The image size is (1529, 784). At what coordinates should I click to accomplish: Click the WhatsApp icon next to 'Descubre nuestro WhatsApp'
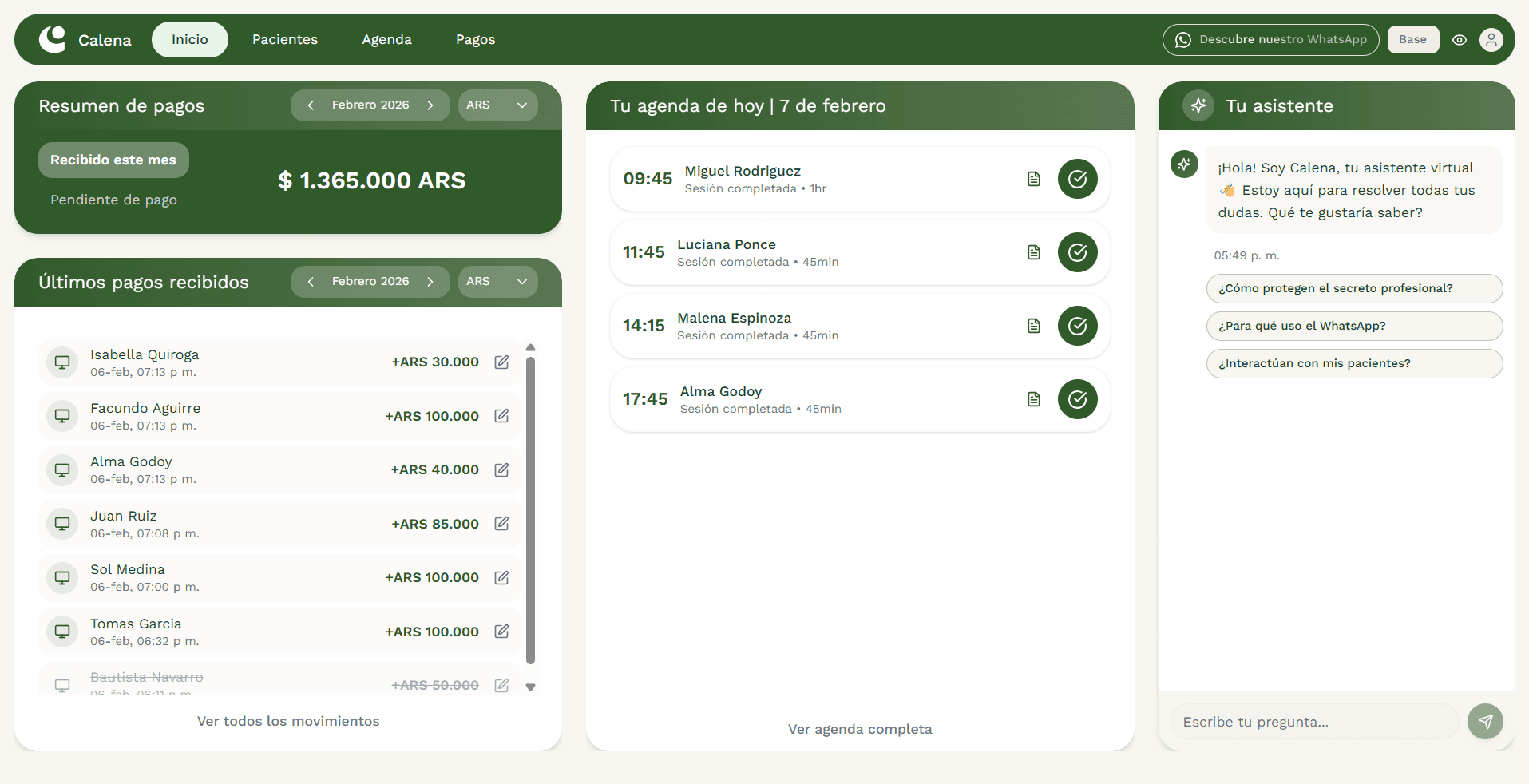pyautogui.click(x=1183, y=39)
